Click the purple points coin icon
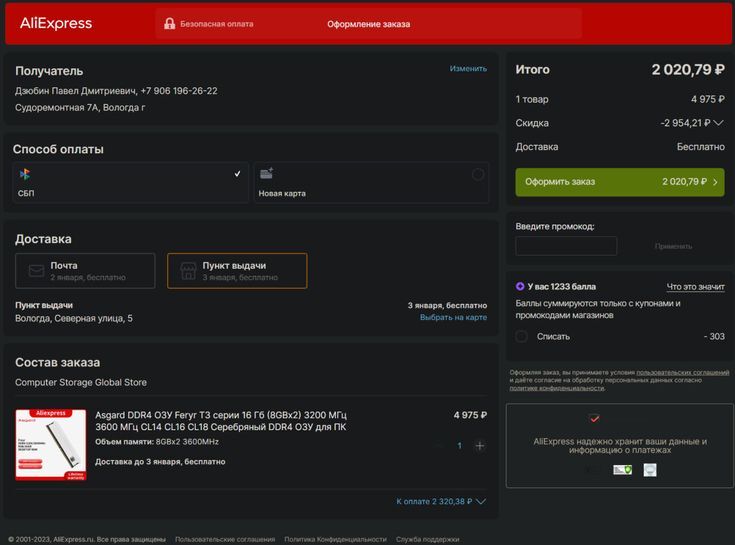735x545 pixels. click(x=520, y=286)
